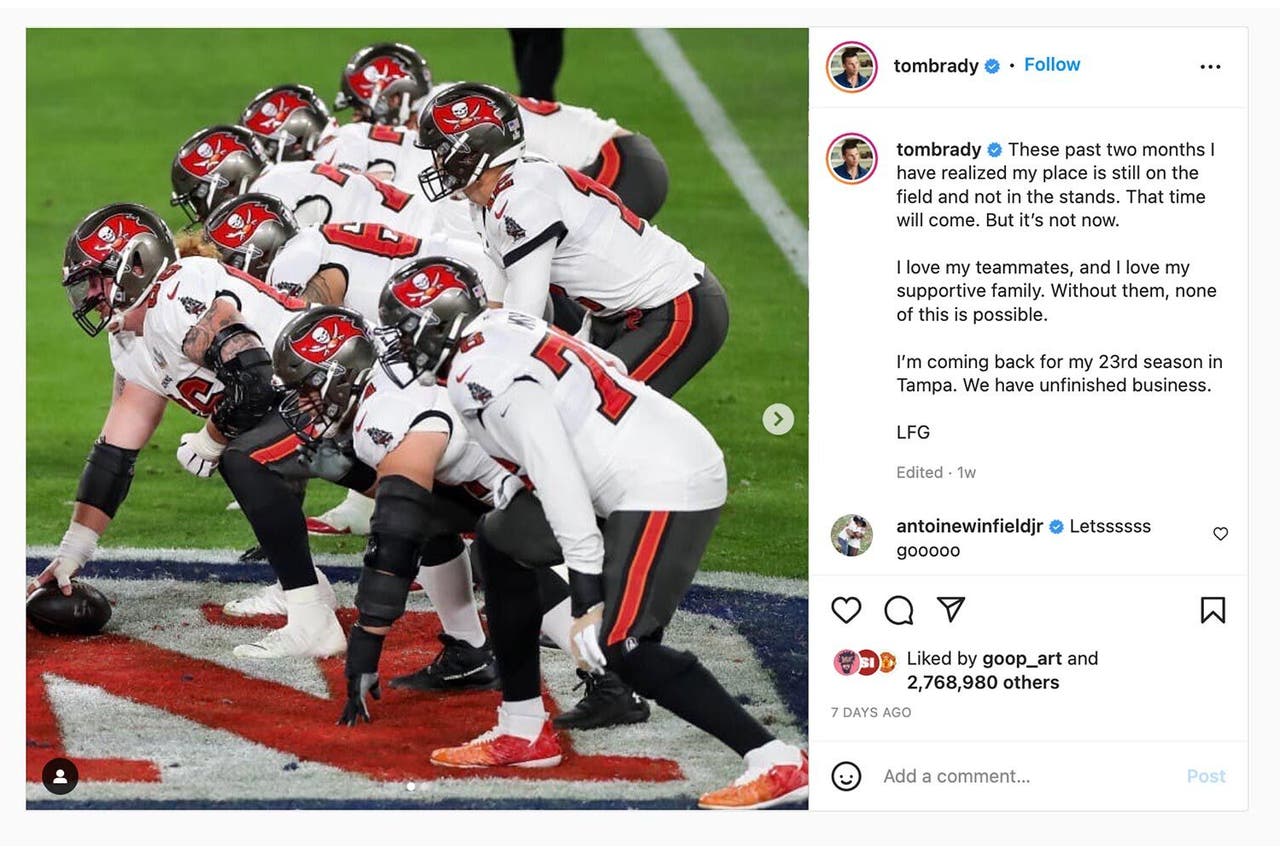The image size is (1280, 854).
Task: Like antoinewinfieldjr's comment with small heart
Action: pyautogui.click(x=1220, y=534)
